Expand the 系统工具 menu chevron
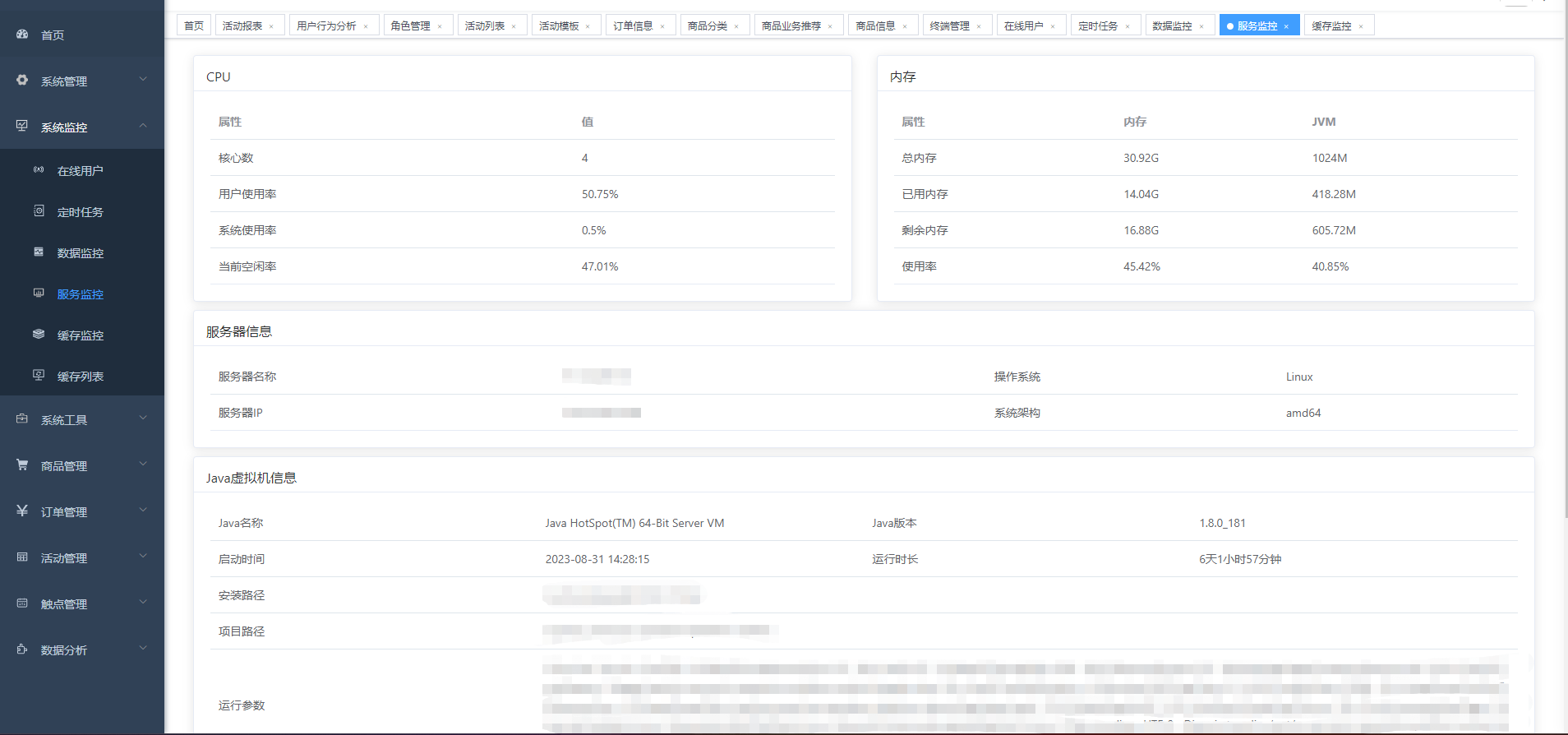This screenshot has width=1568, height=735. click(x=143, y=418)
